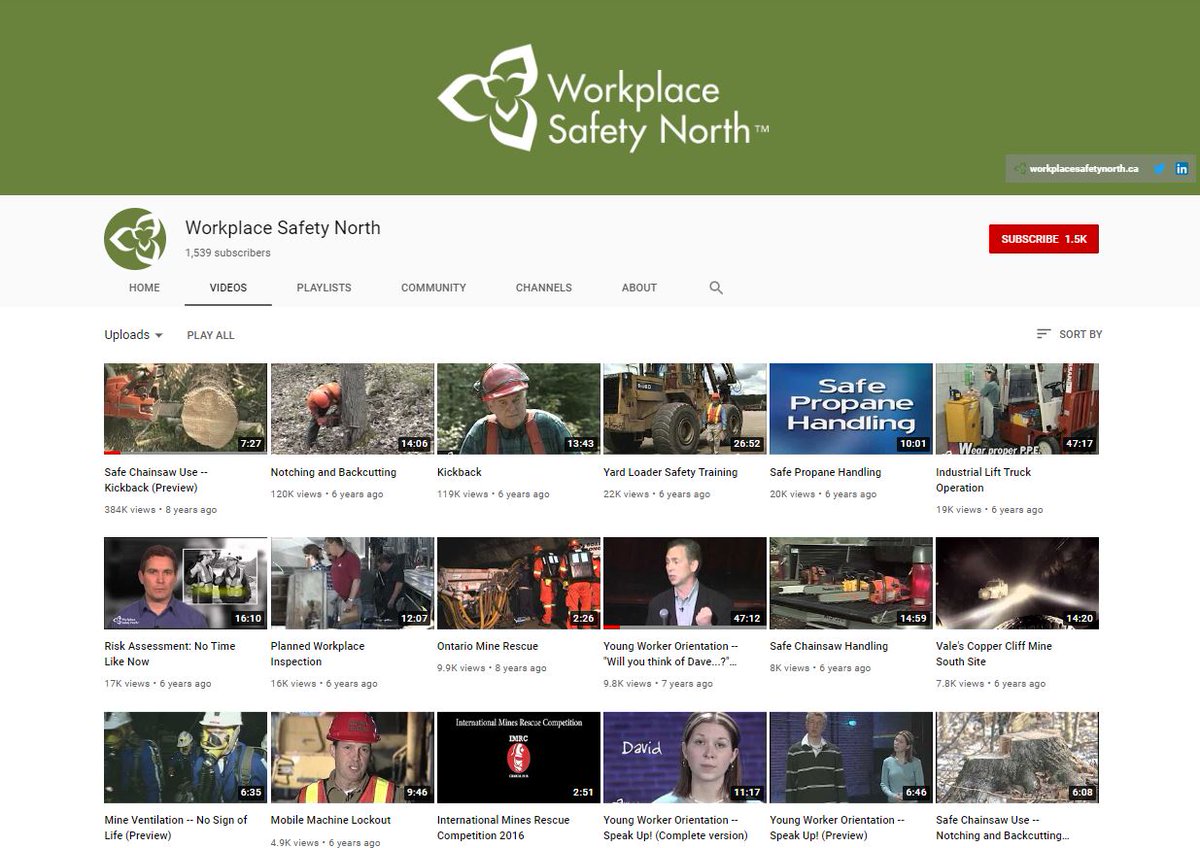This screenshot has height=848, width=1200.
Task: Click the red Subscribe 1.5K button
Action: (1043, 239)
